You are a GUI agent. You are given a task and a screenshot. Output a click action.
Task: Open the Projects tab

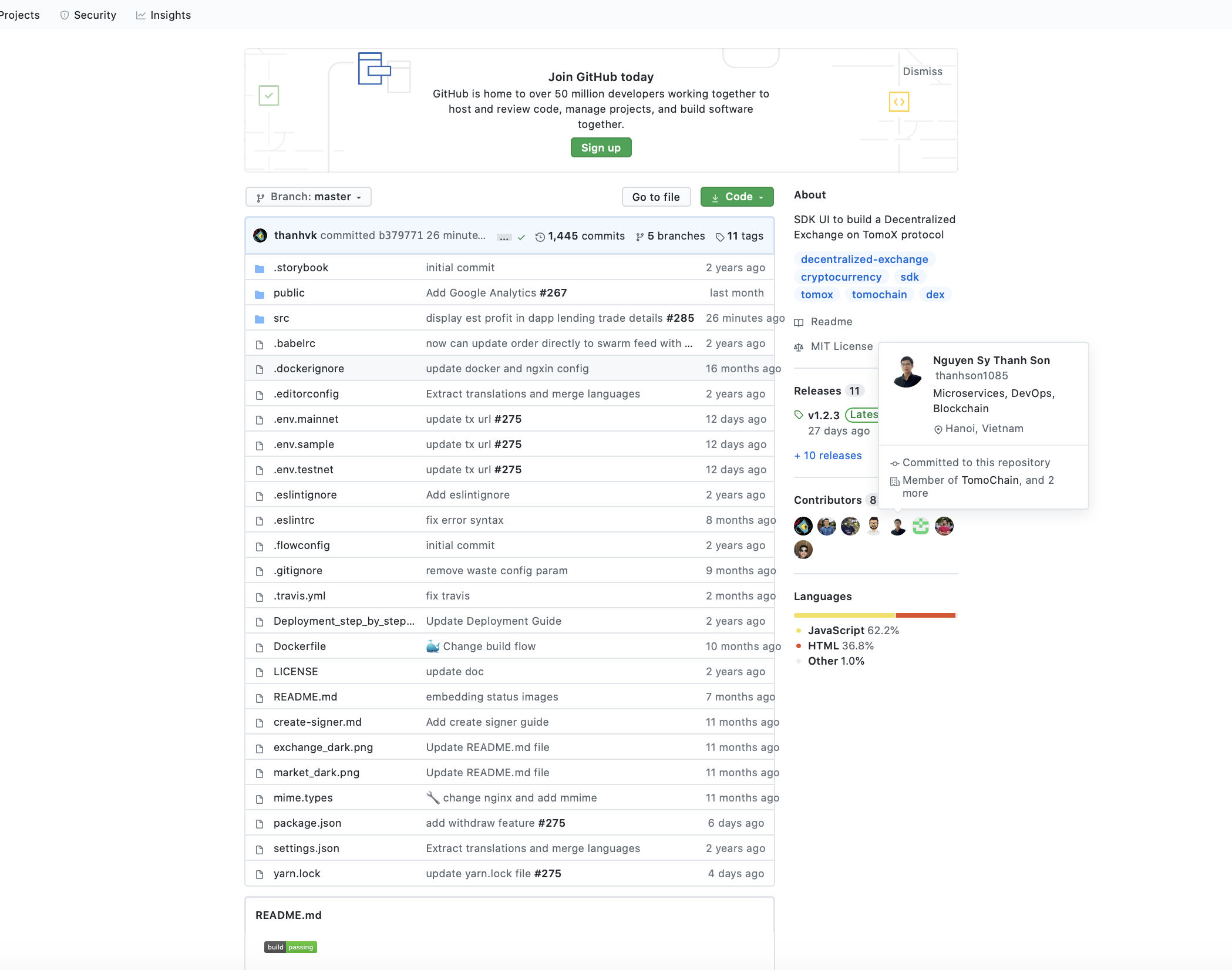click(x=19, y=15)
